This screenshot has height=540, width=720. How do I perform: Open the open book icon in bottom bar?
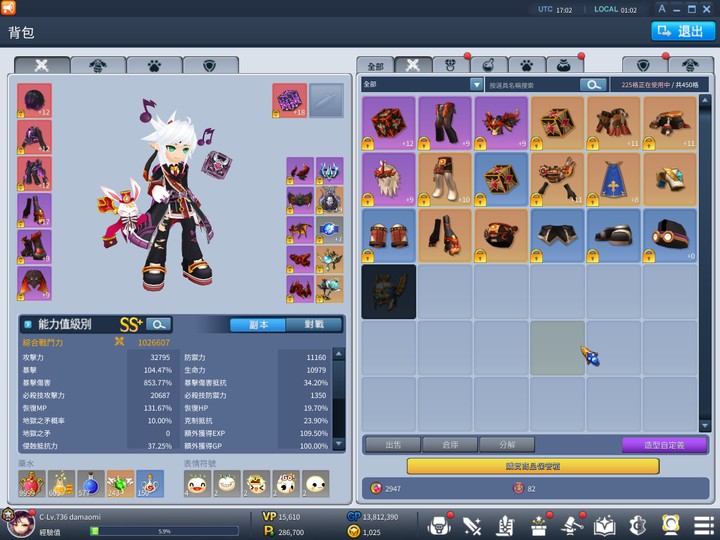click(x=604, y=526)
